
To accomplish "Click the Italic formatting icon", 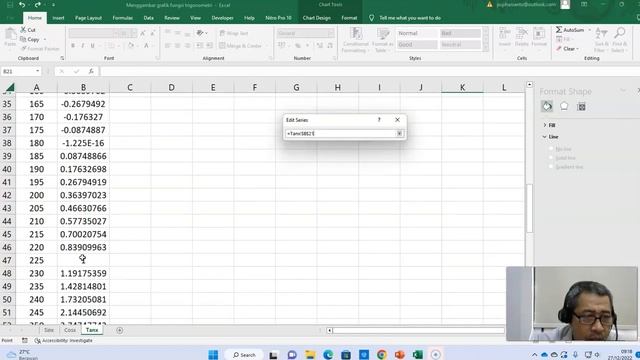I will click(82, 46).
